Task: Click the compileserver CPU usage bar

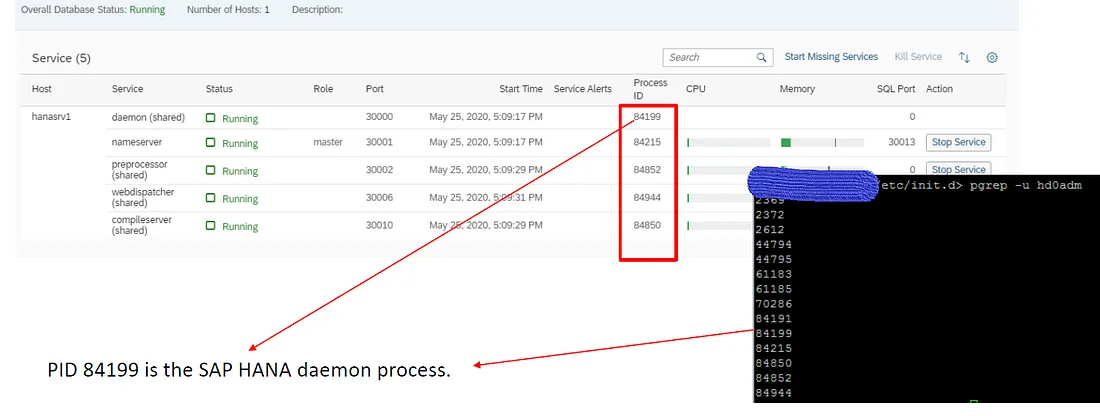Action: click(720, 225)
